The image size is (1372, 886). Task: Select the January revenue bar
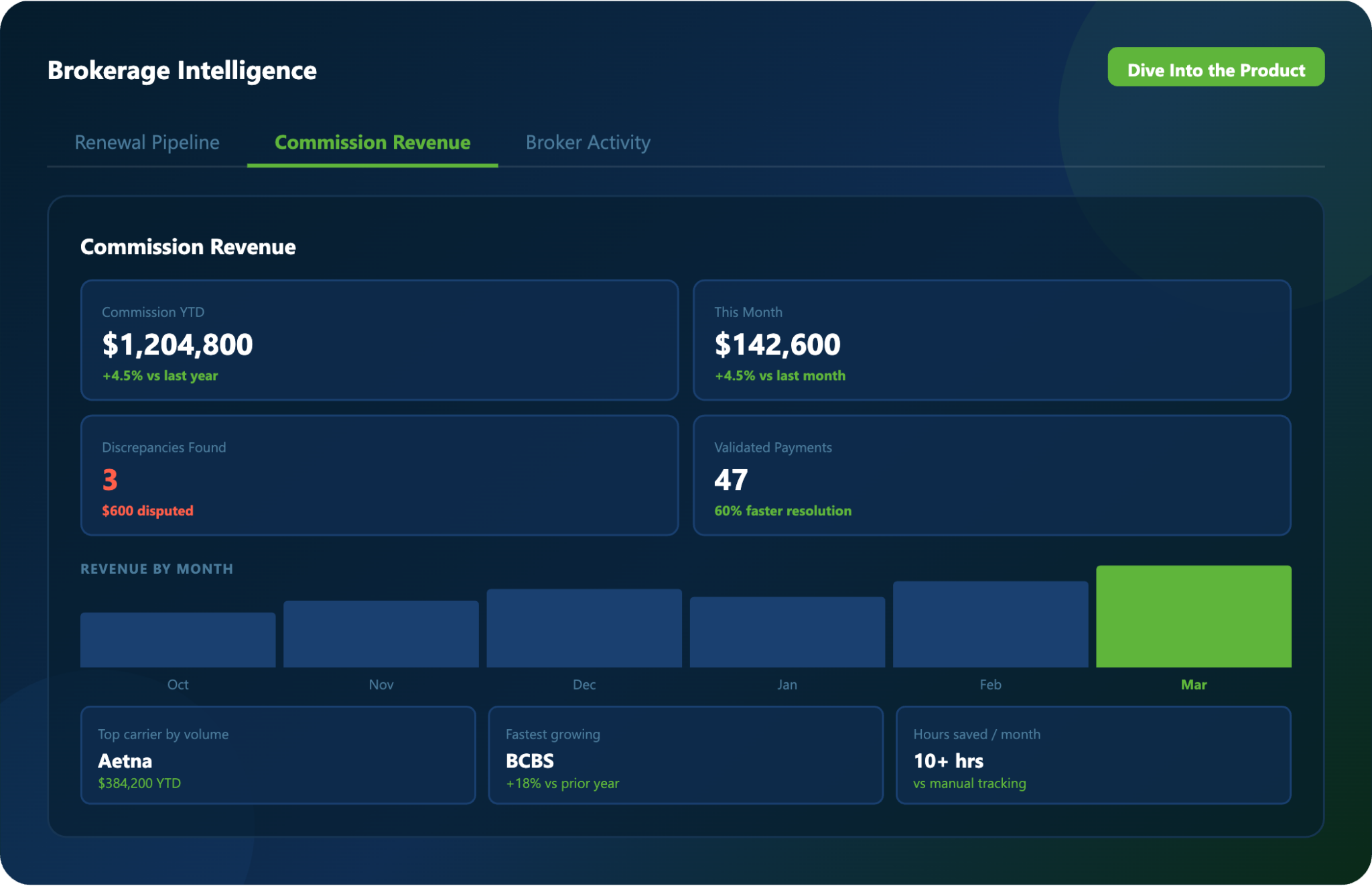787,632
